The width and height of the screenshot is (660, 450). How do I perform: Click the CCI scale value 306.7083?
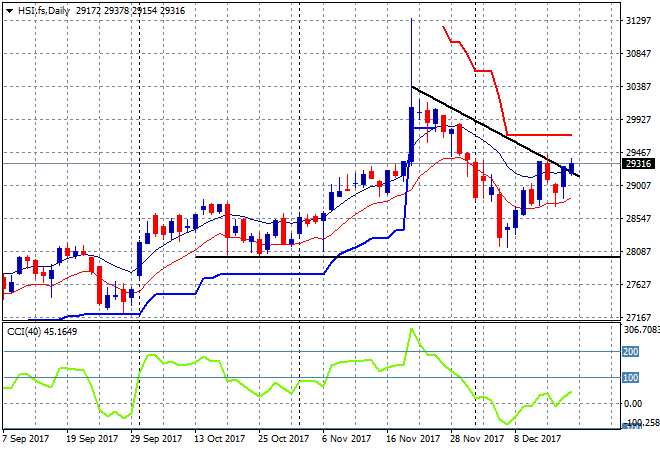641,330
